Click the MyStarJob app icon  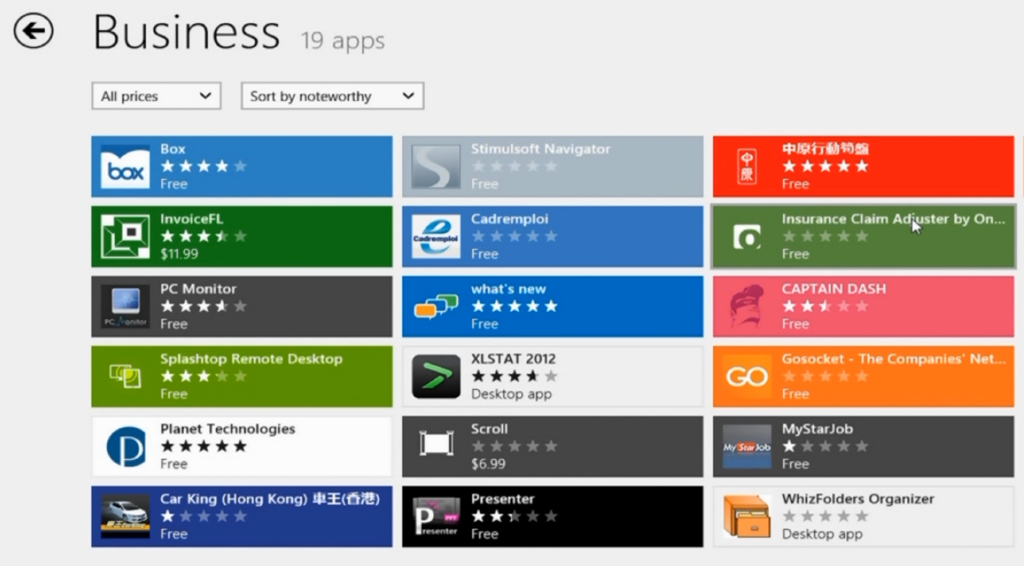(747, 447)
